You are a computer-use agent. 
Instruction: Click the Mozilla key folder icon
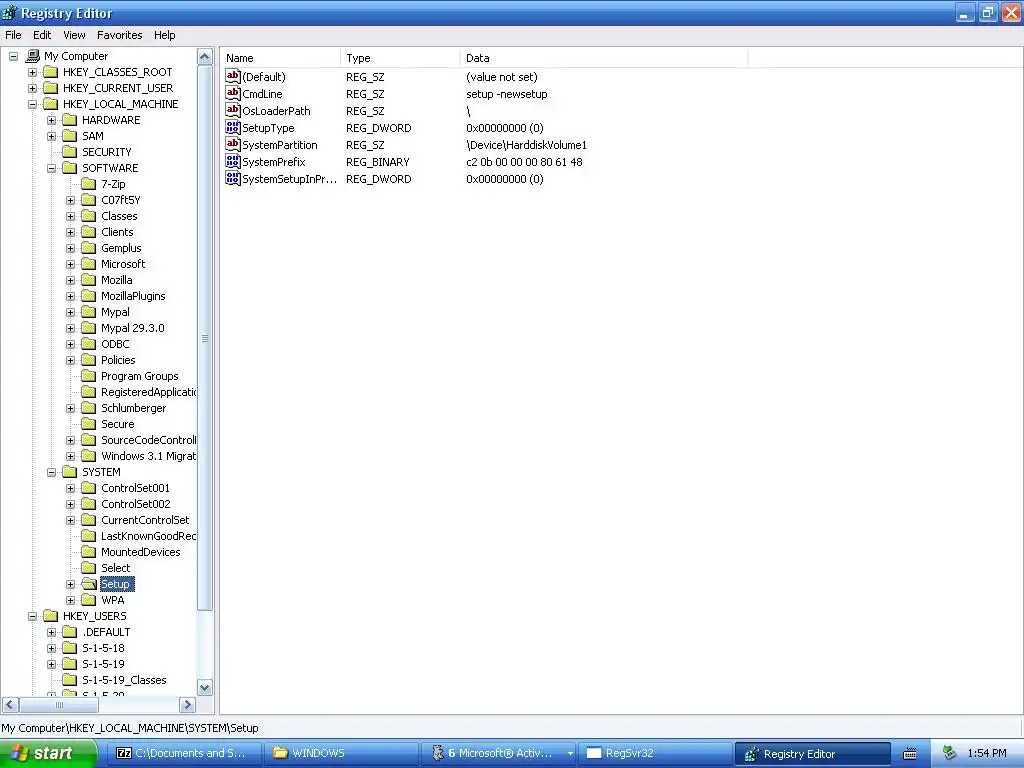click(88, 280)
